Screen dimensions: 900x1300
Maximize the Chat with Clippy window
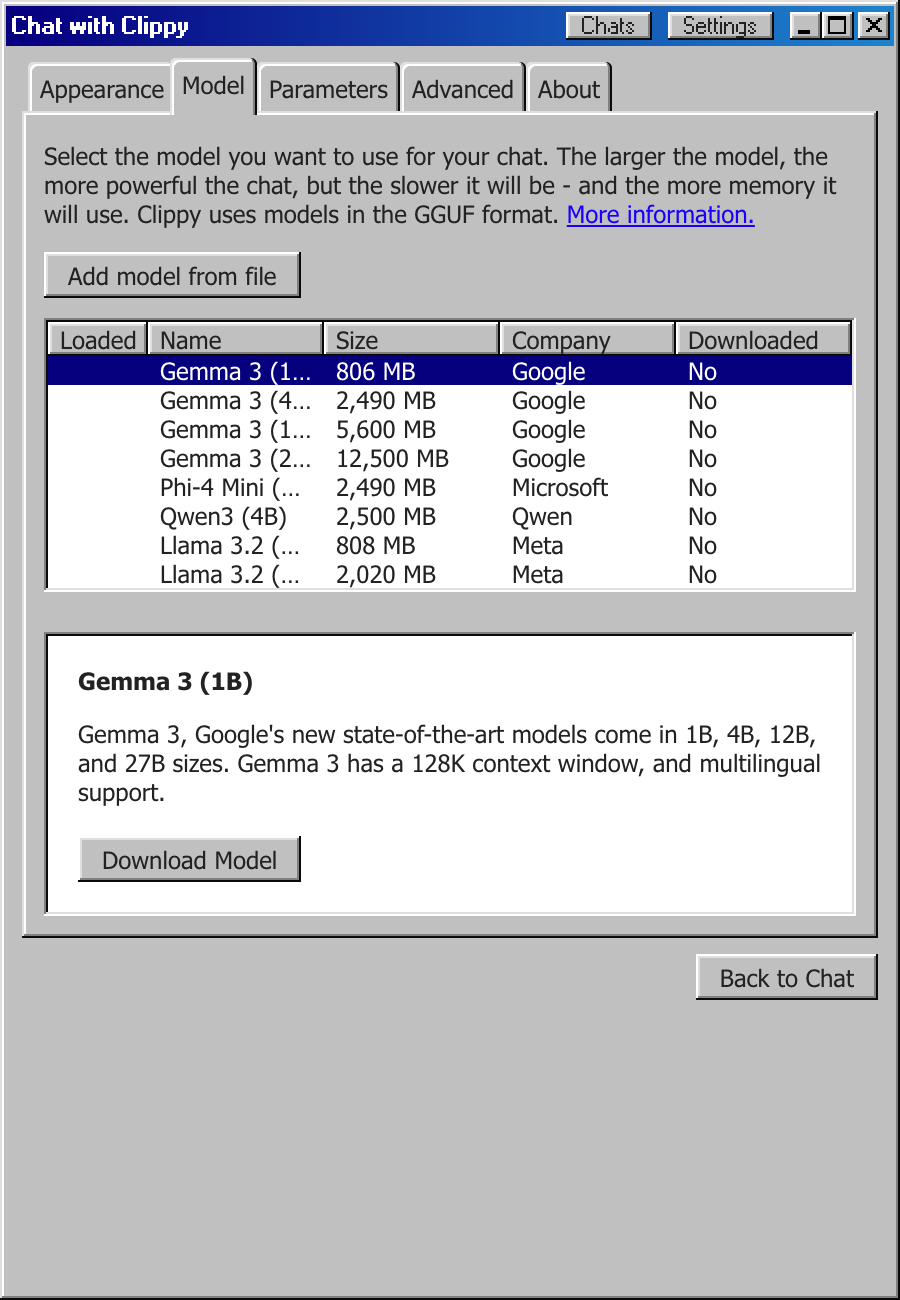(x=838, y=26)
